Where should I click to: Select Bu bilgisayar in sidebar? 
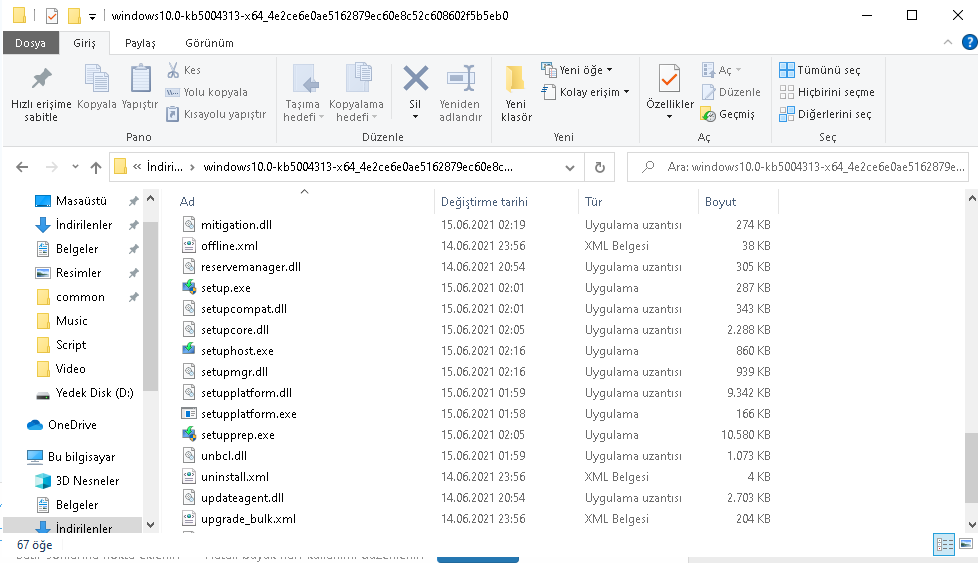pos(81,456)
